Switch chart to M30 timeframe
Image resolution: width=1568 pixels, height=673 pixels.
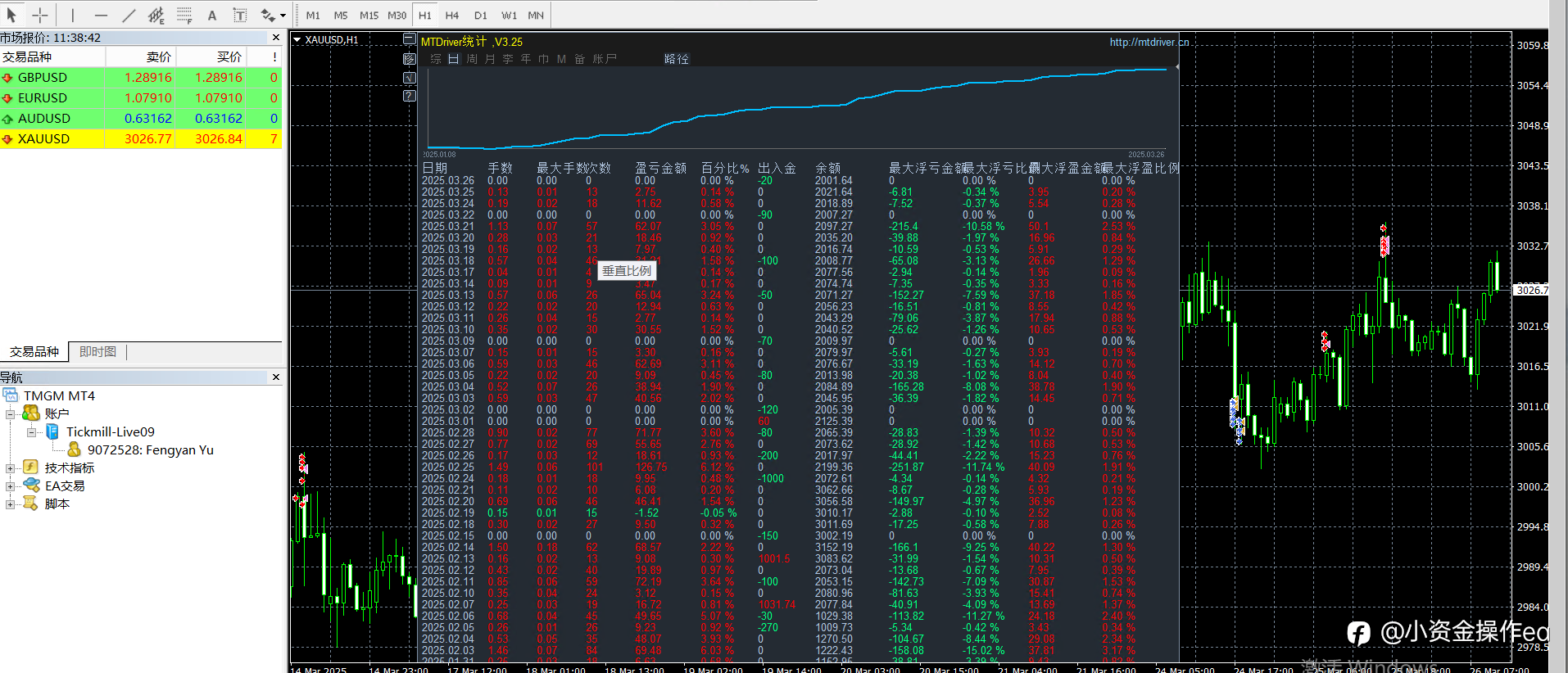coord(397,15)
